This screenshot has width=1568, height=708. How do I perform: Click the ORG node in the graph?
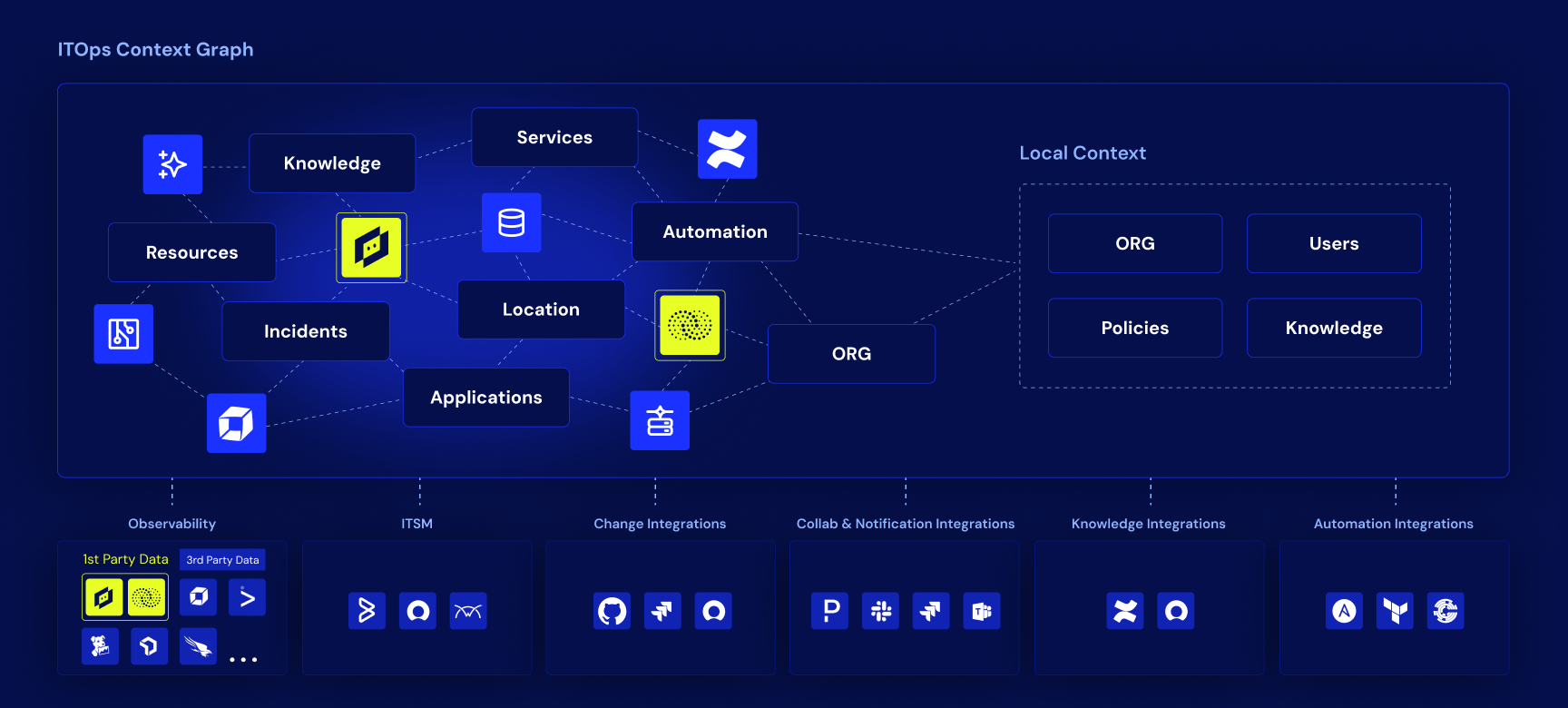pos(851,354)
